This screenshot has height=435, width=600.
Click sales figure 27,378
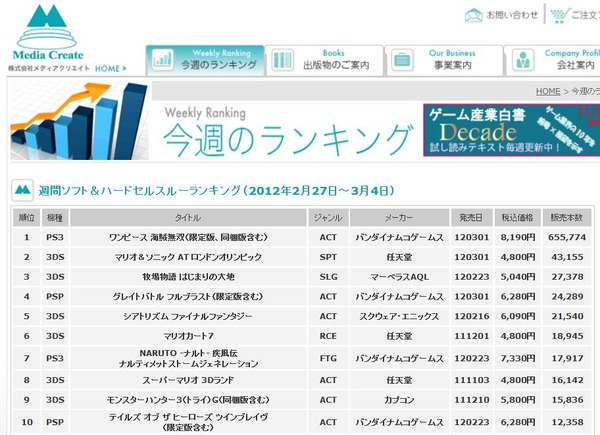[x=567, y=277]
